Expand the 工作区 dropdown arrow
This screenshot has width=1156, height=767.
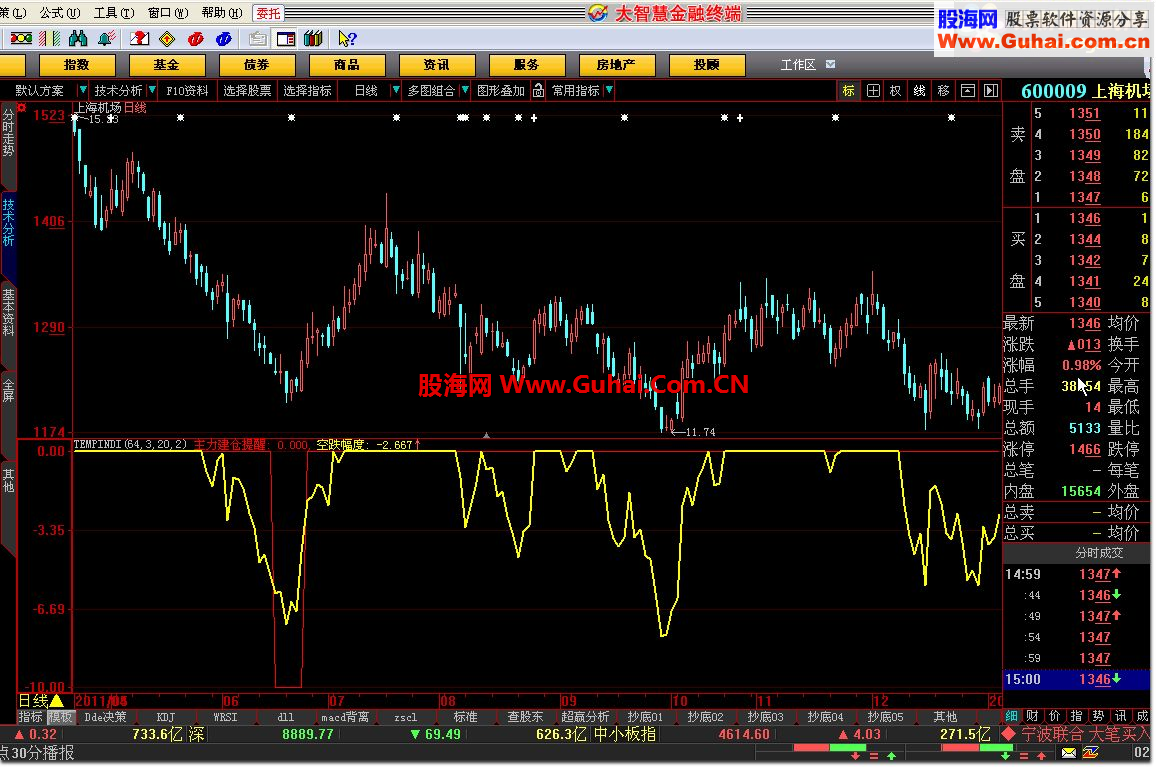click(831, 64)
